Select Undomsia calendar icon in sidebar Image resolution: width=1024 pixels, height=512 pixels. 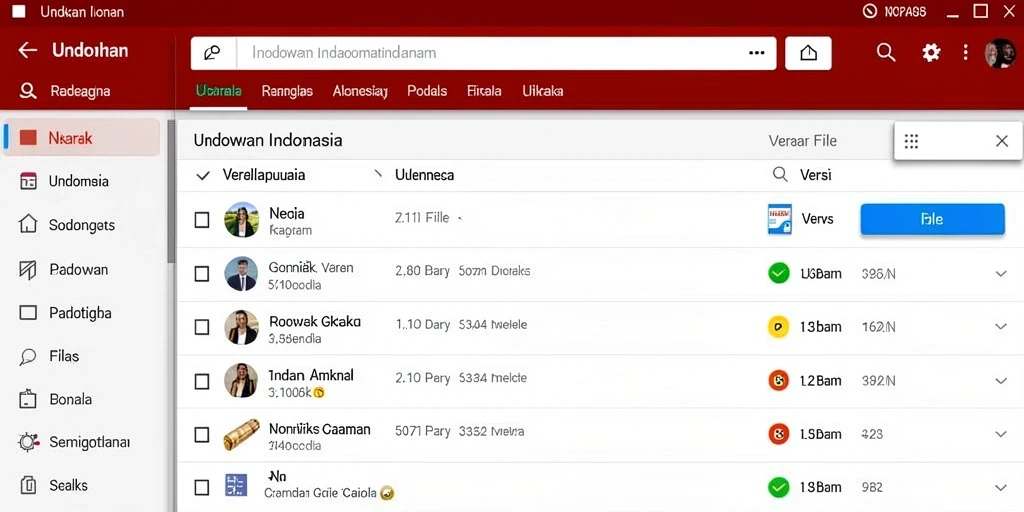tap(28, 182)
